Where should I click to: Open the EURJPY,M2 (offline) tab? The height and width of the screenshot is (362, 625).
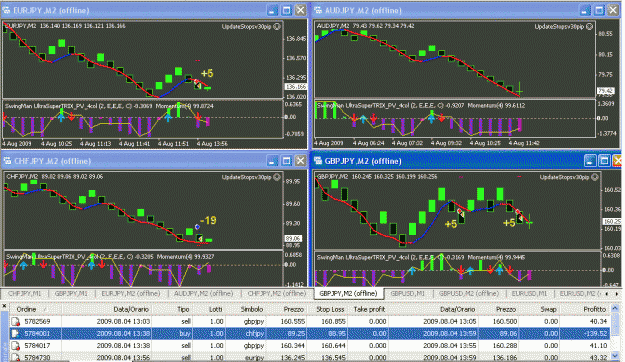click(130, 293)
